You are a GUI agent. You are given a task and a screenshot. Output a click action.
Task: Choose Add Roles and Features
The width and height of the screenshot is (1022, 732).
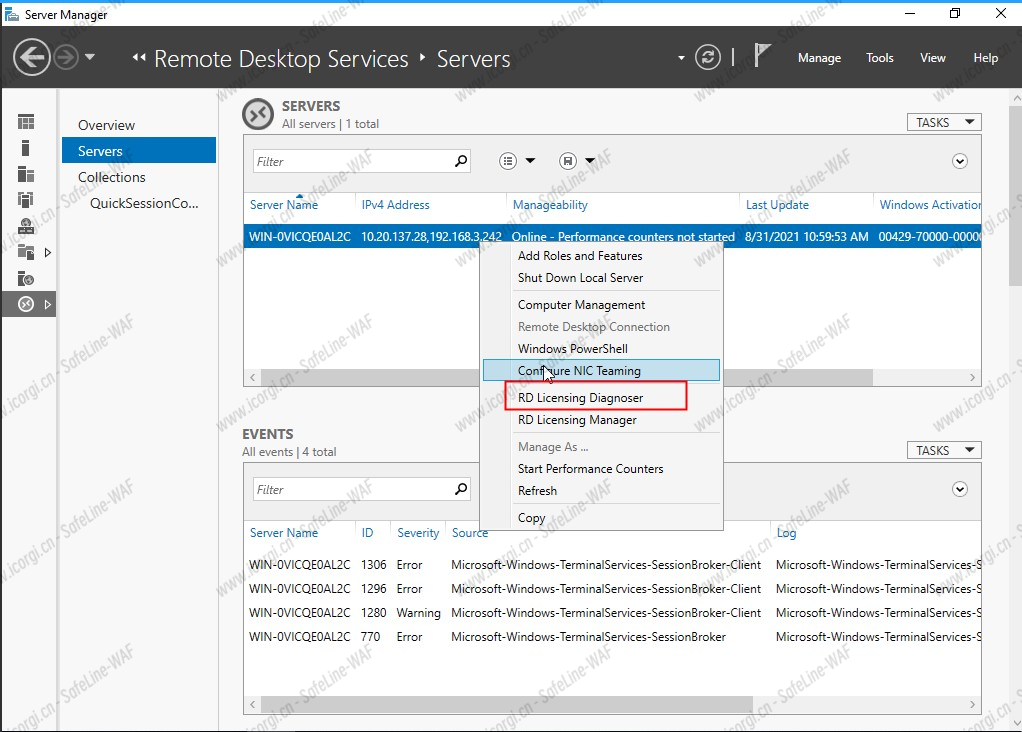[579, 256]
